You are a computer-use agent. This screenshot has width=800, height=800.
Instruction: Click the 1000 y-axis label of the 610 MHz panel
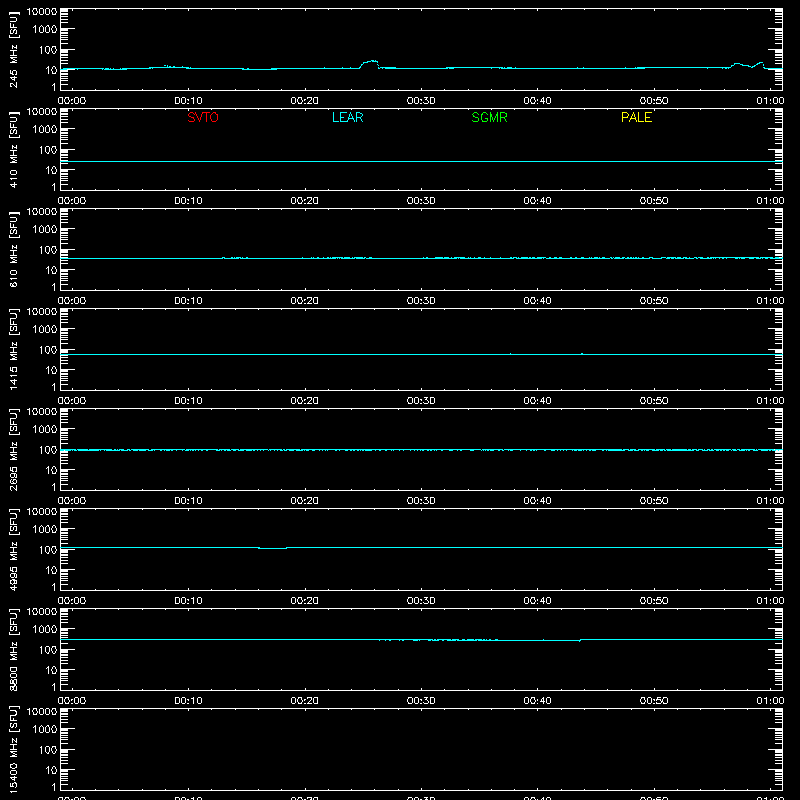(x=45, y=229)
